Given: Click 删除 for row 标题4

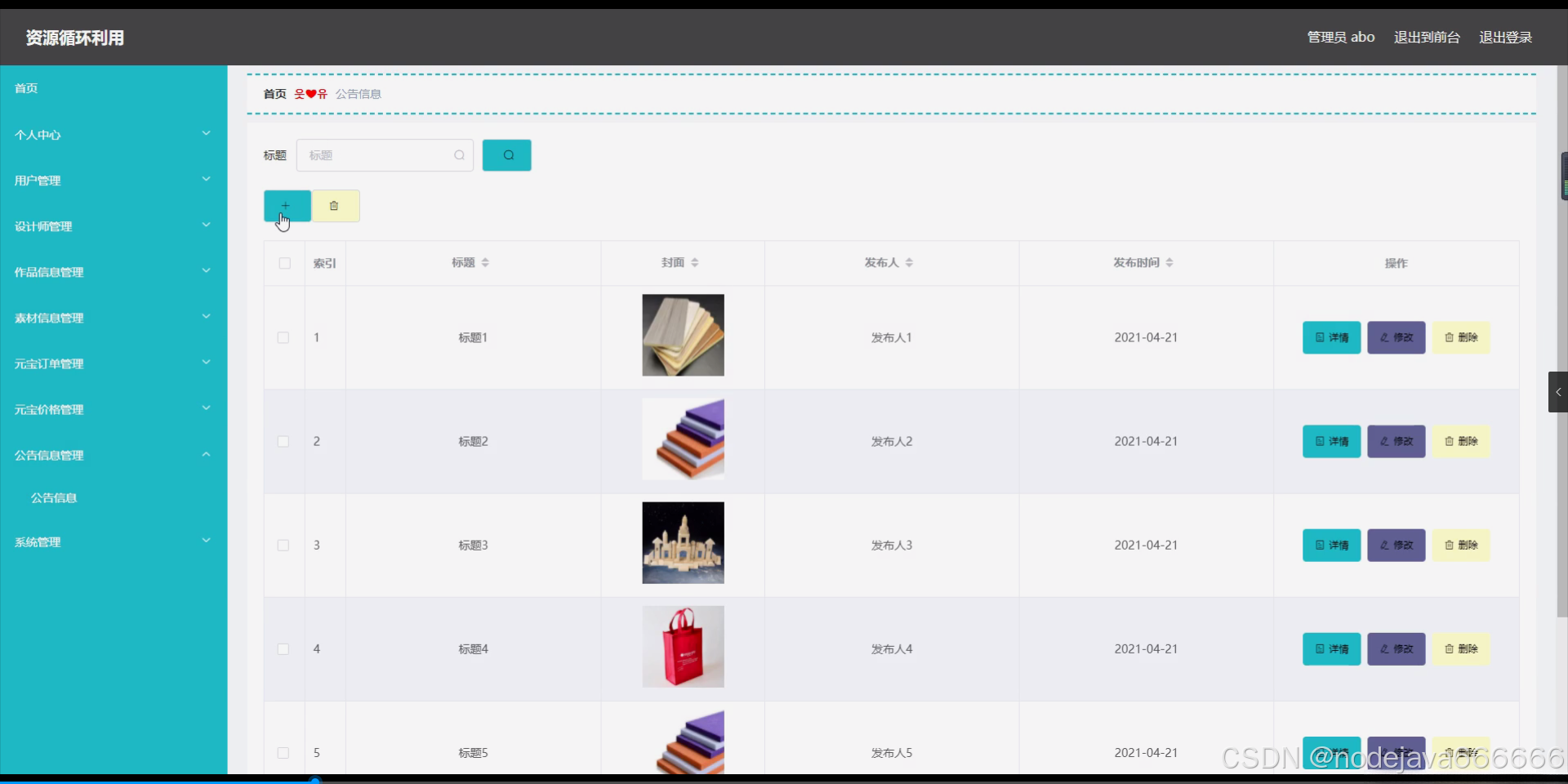Looking at the screenshot, I should (1461, 648).
